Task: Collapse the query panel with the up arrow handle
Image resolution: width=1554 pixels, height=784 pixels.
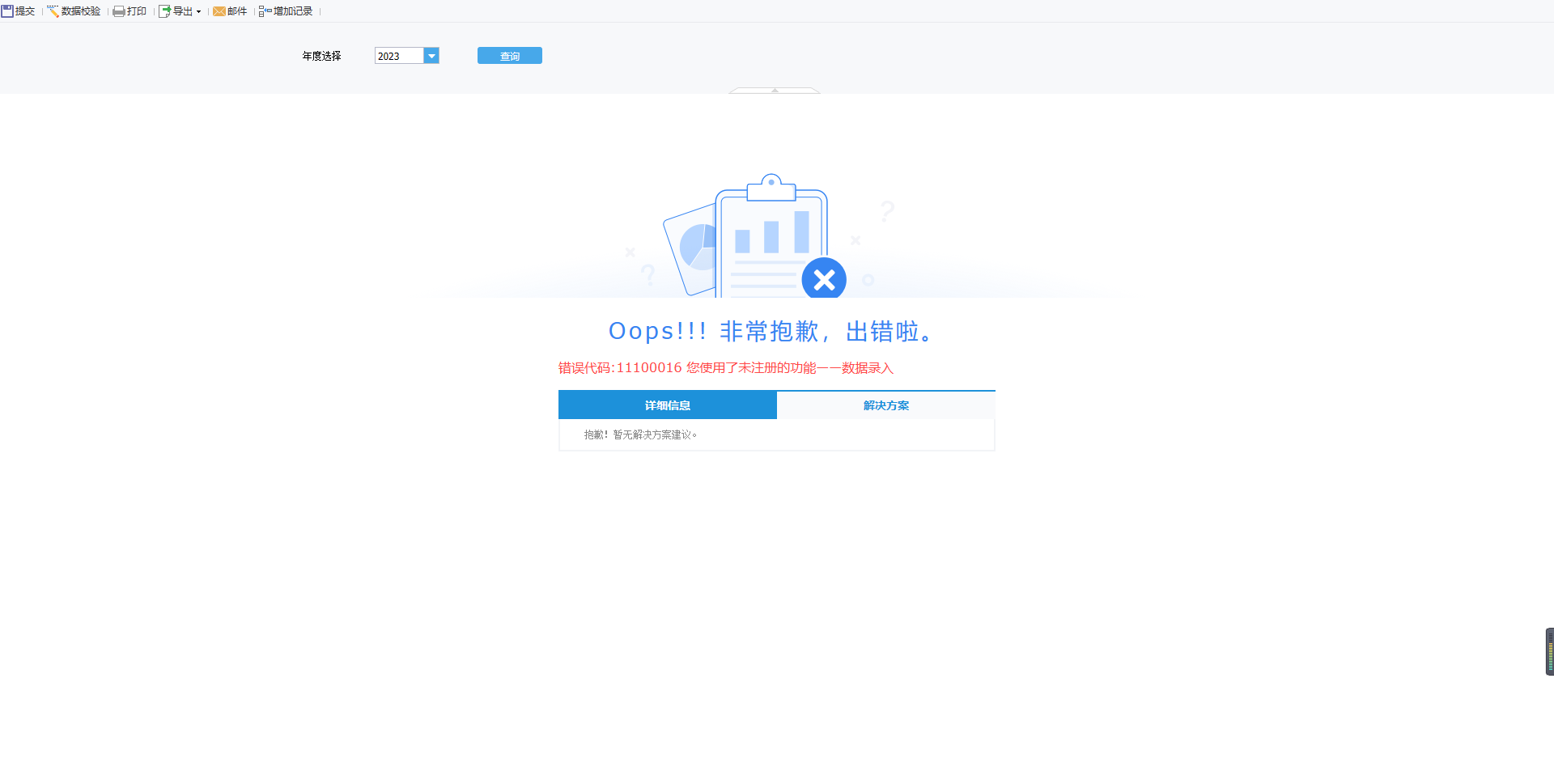Action: tap(775, 91)
